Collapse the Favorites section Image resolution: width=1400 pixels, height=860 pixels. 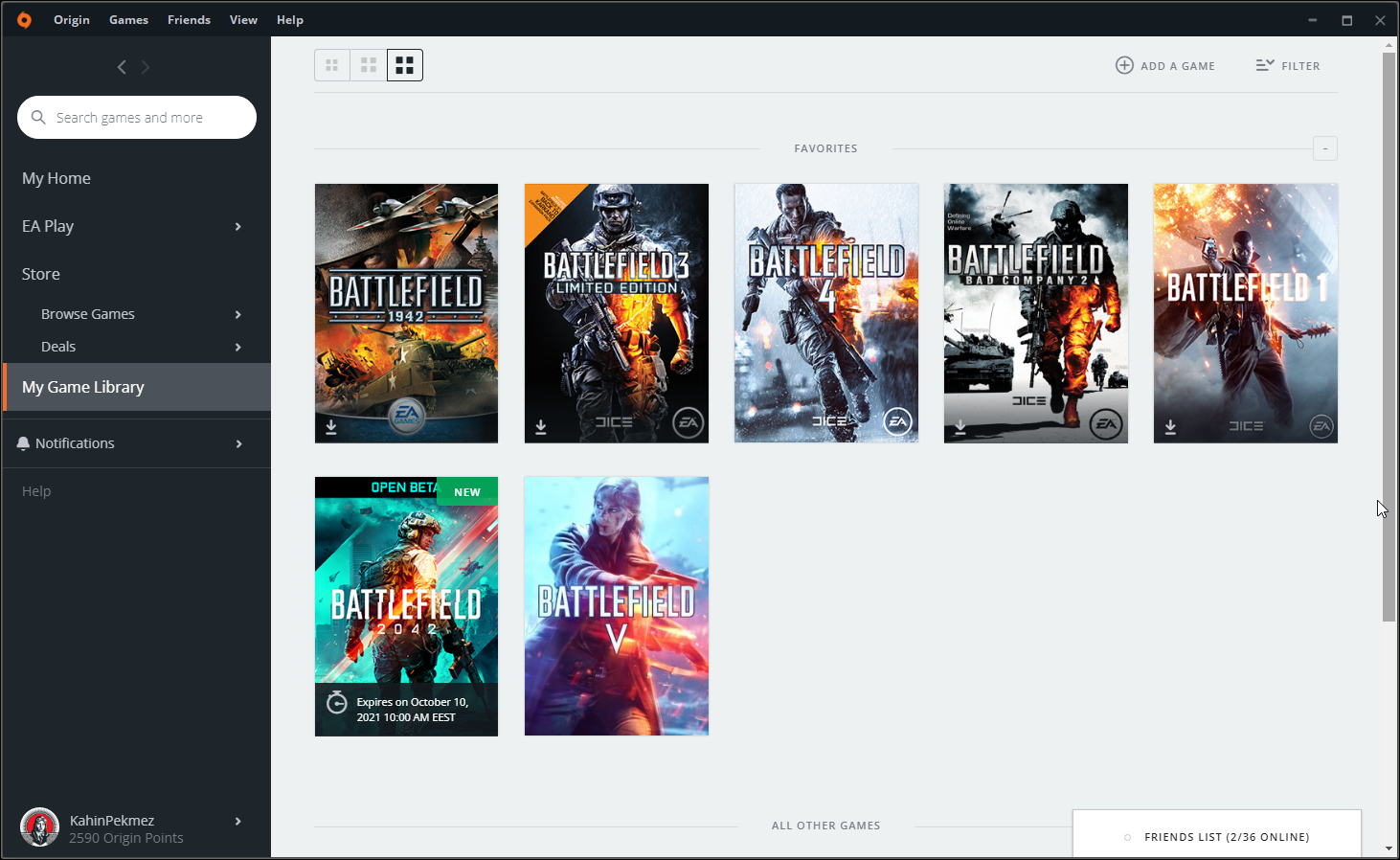pyautogui.click(x=1325, y=148)
